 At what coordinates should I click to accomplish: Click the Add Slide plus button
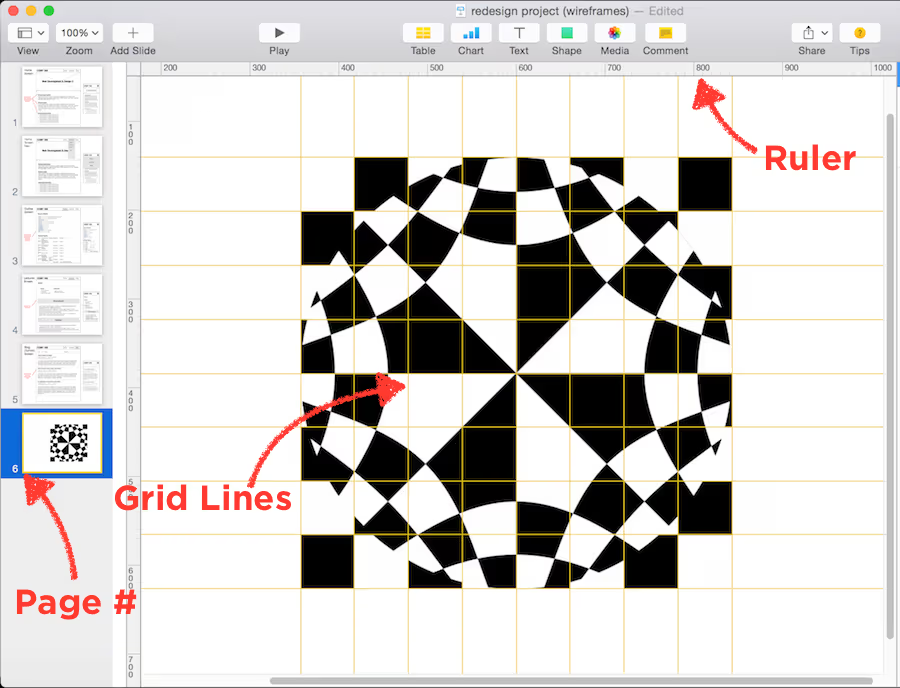pyautogui.click(x=133, y=33)
